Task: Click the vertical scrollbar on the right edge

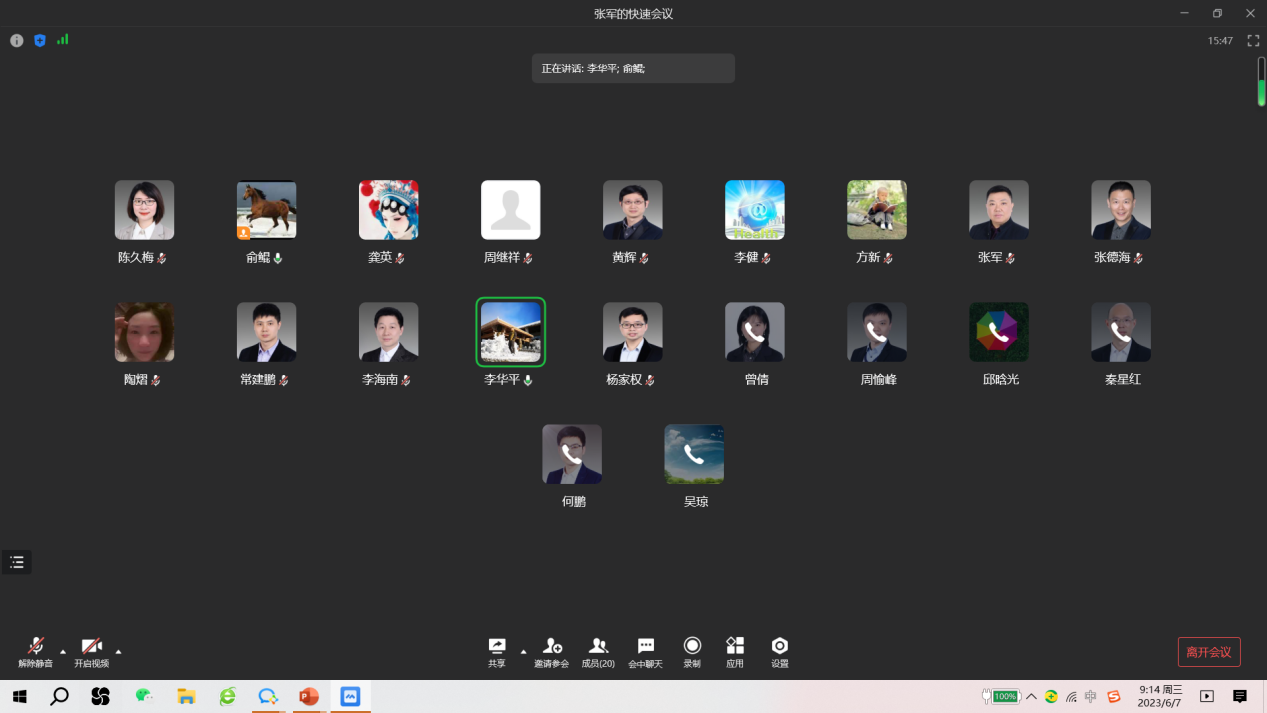Action: (x=1261, y=82)
